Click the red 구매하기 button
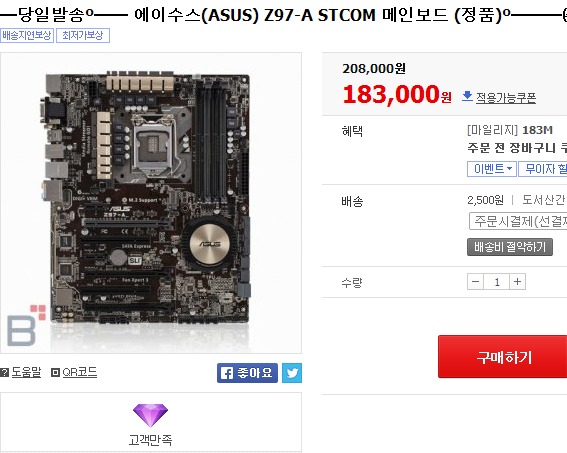Viewport: 567px width, 453px height. click(503, 357)
